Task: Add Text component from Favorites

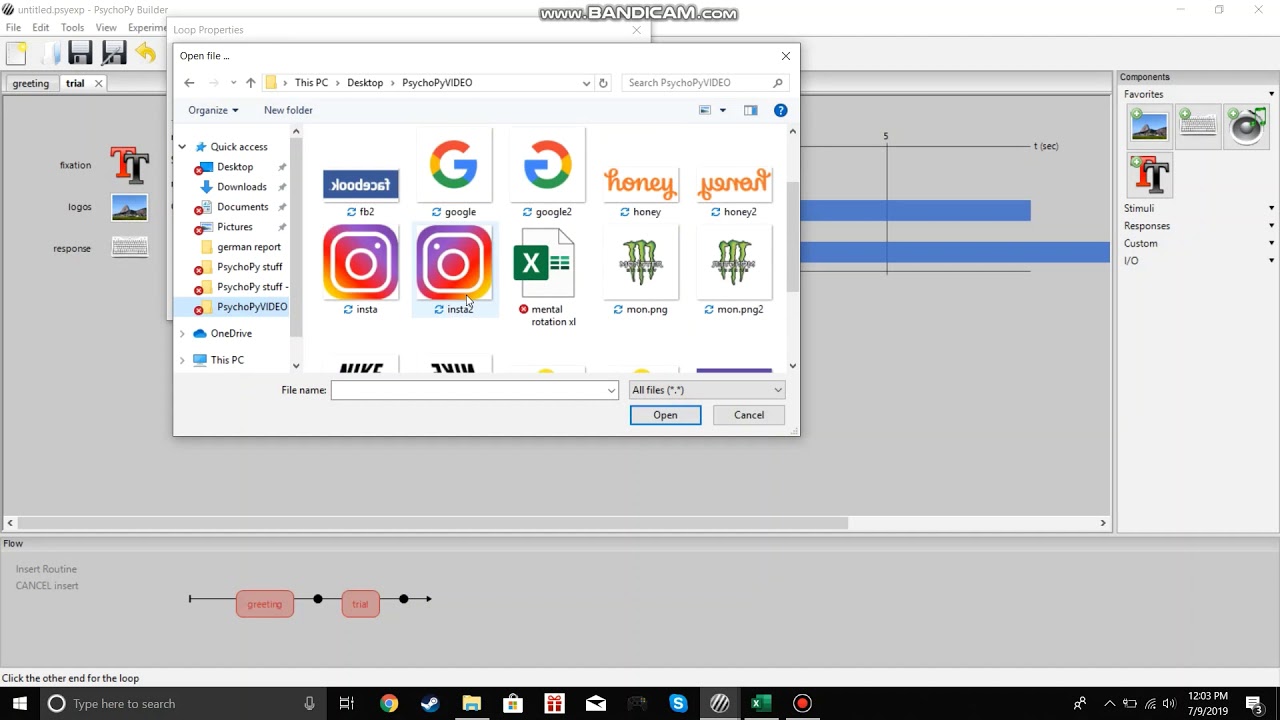Action: pos(1149,175)
